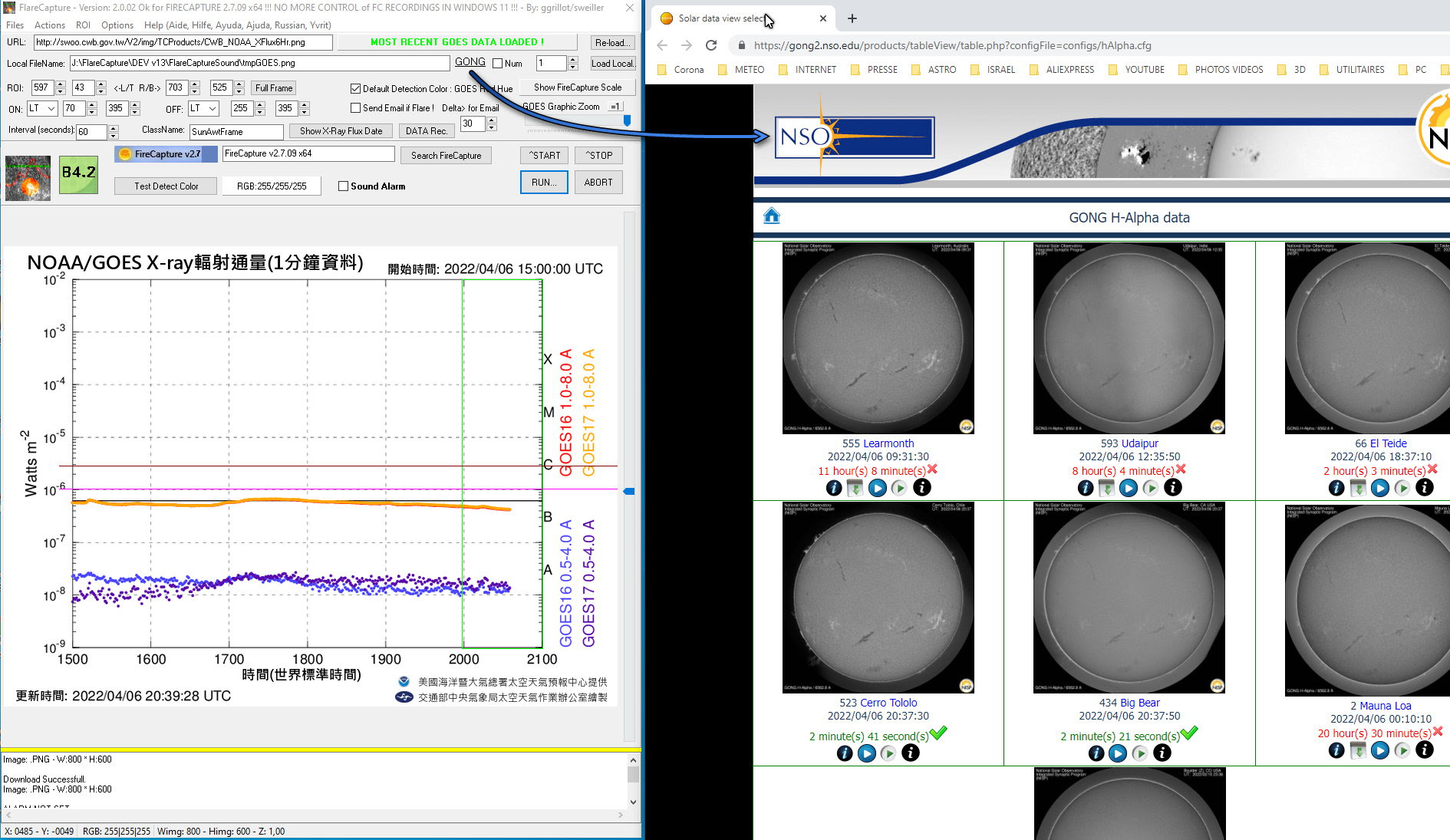The height and width of the screenshot is (840, 1450).
Task: Play the Cerro Tololo movie with blue button
Action: coord(867,753)
